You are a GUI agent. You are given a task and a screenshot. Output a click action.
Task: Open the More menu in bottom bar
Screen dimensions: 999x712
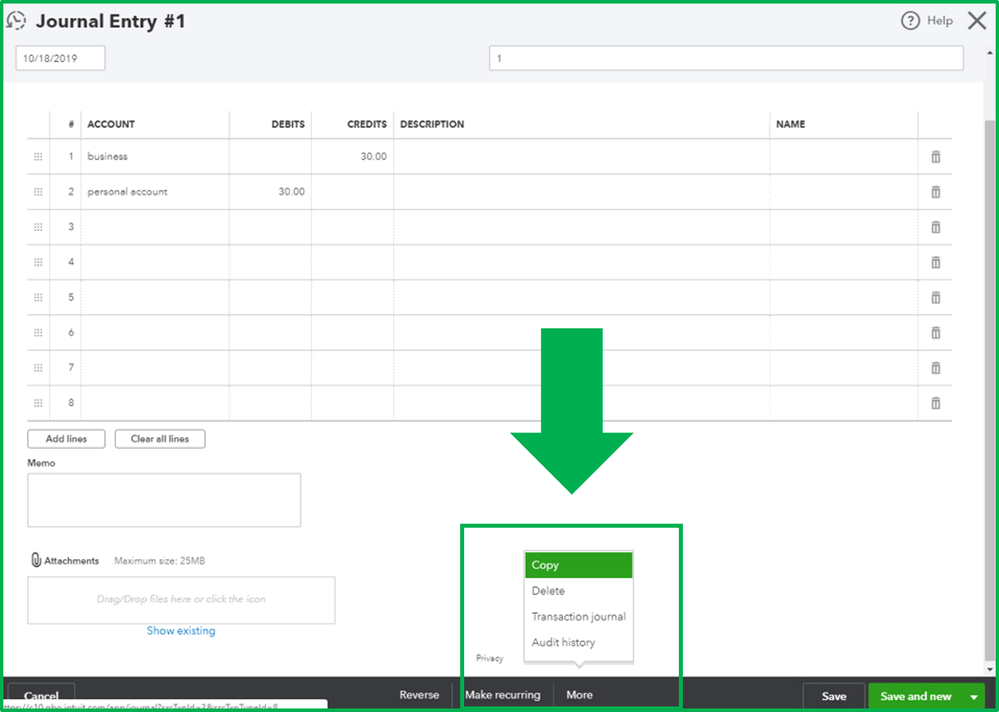click(x=579, y=695)
